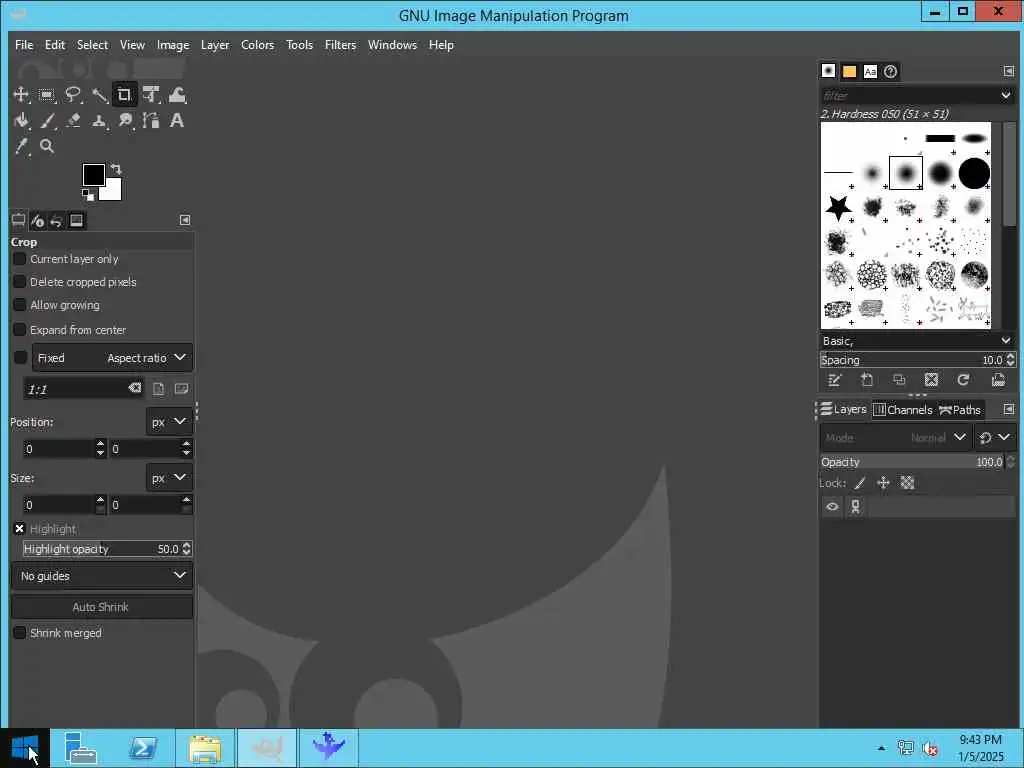
Task: Delete the selected brush
Action: click(931, 380)
